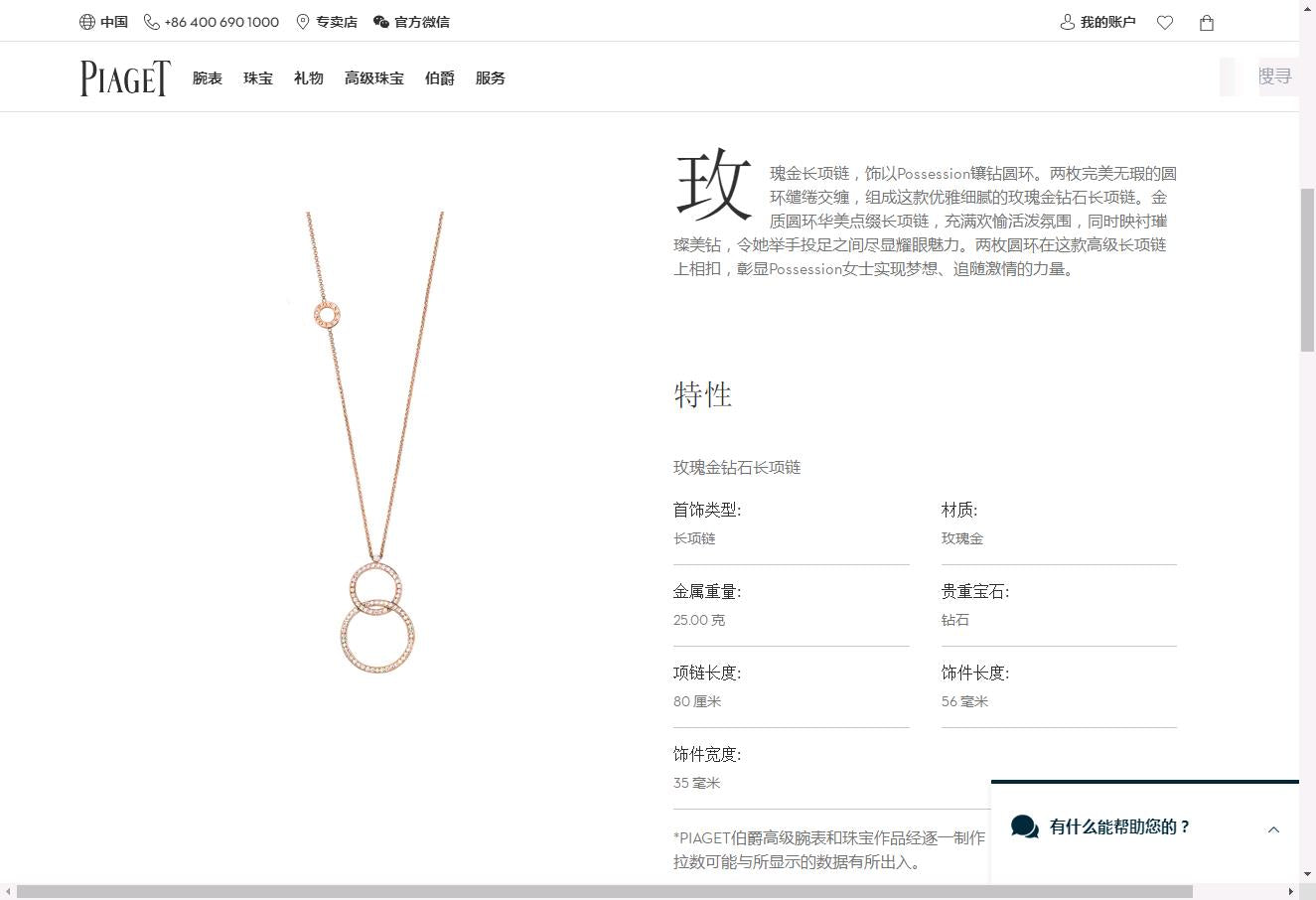Click the 我的账户 link
The height and width of the screenshot is (900, 1316).
pyautogui.click(x=1107, y=22)
